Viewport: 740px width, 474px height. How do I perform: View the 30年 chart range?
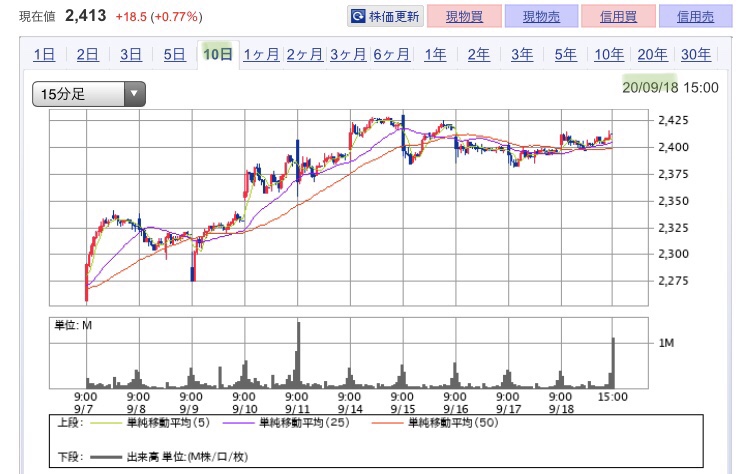[x=696, y=54]
